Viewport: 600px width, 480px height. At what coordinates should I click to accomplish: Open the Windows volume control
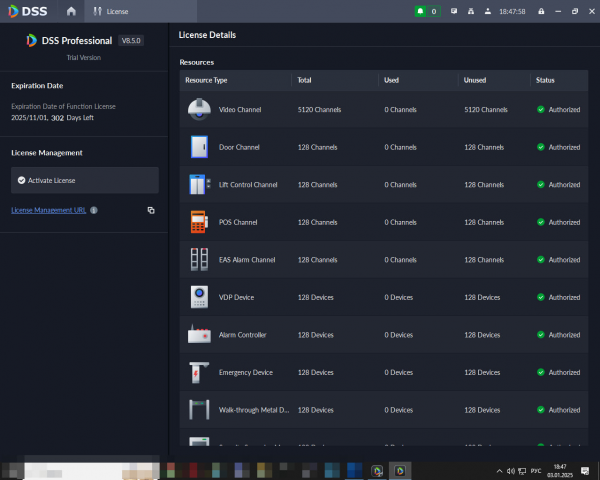511,471
